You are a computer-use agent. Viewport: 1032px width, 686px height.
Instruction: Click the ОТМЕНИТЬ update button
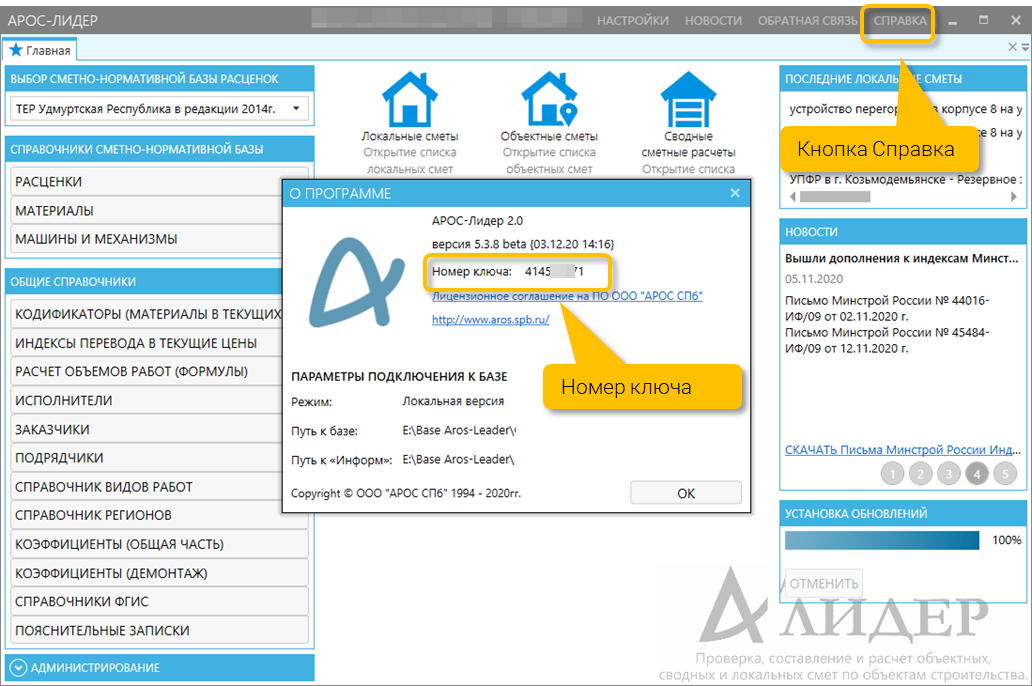pyautogui.click(x=823, y=583)
